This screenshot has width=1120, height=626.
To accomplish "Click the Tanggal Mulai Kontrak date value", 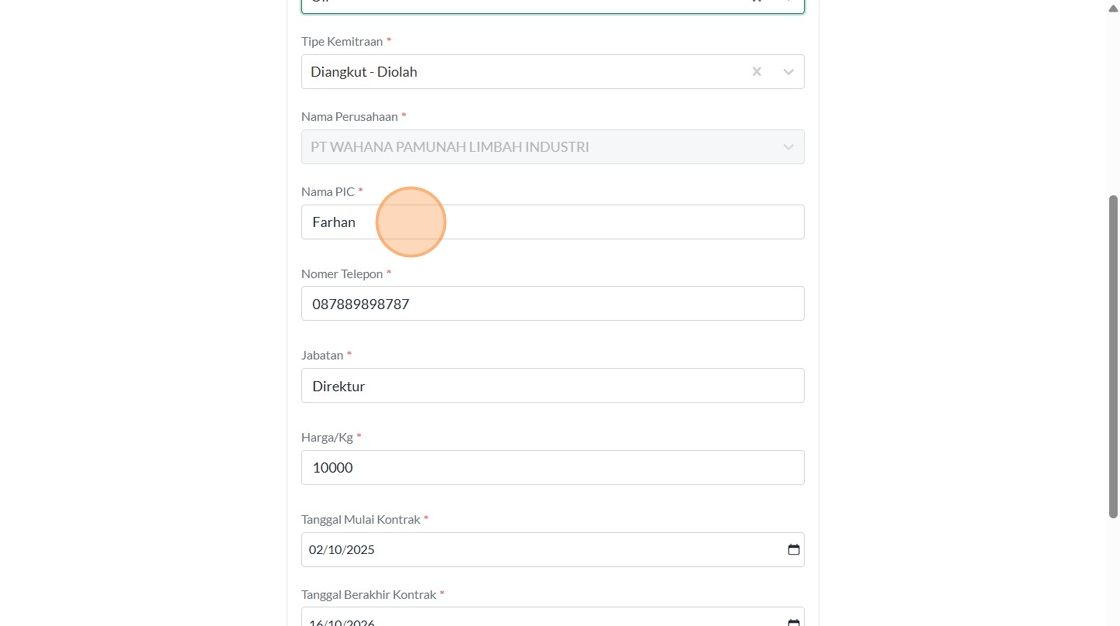I will point(342,550).
